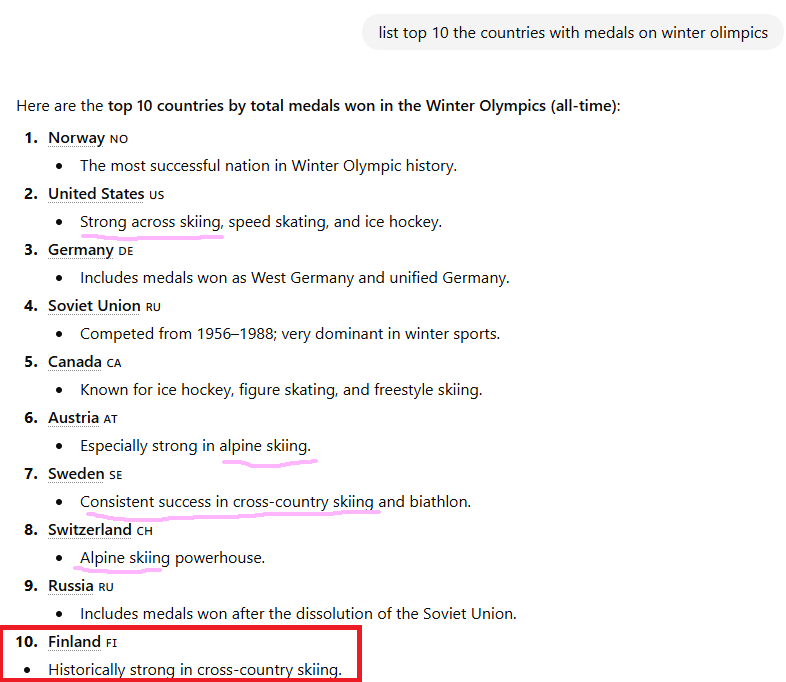Click text 'Strong across skiing, speed skating, and ice hockey.'
Viewport: 786px width, 682px height.
[261, 222]
